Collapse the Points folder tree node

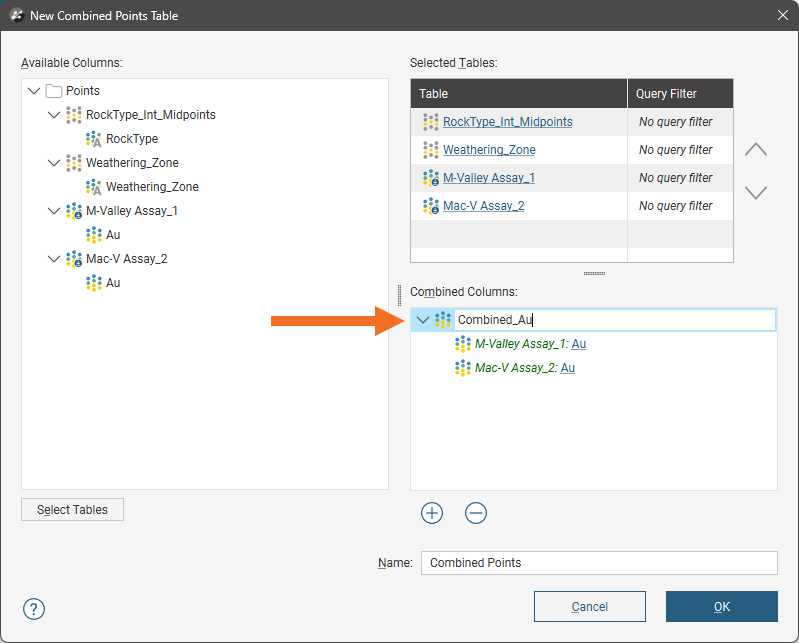point(35,91)
